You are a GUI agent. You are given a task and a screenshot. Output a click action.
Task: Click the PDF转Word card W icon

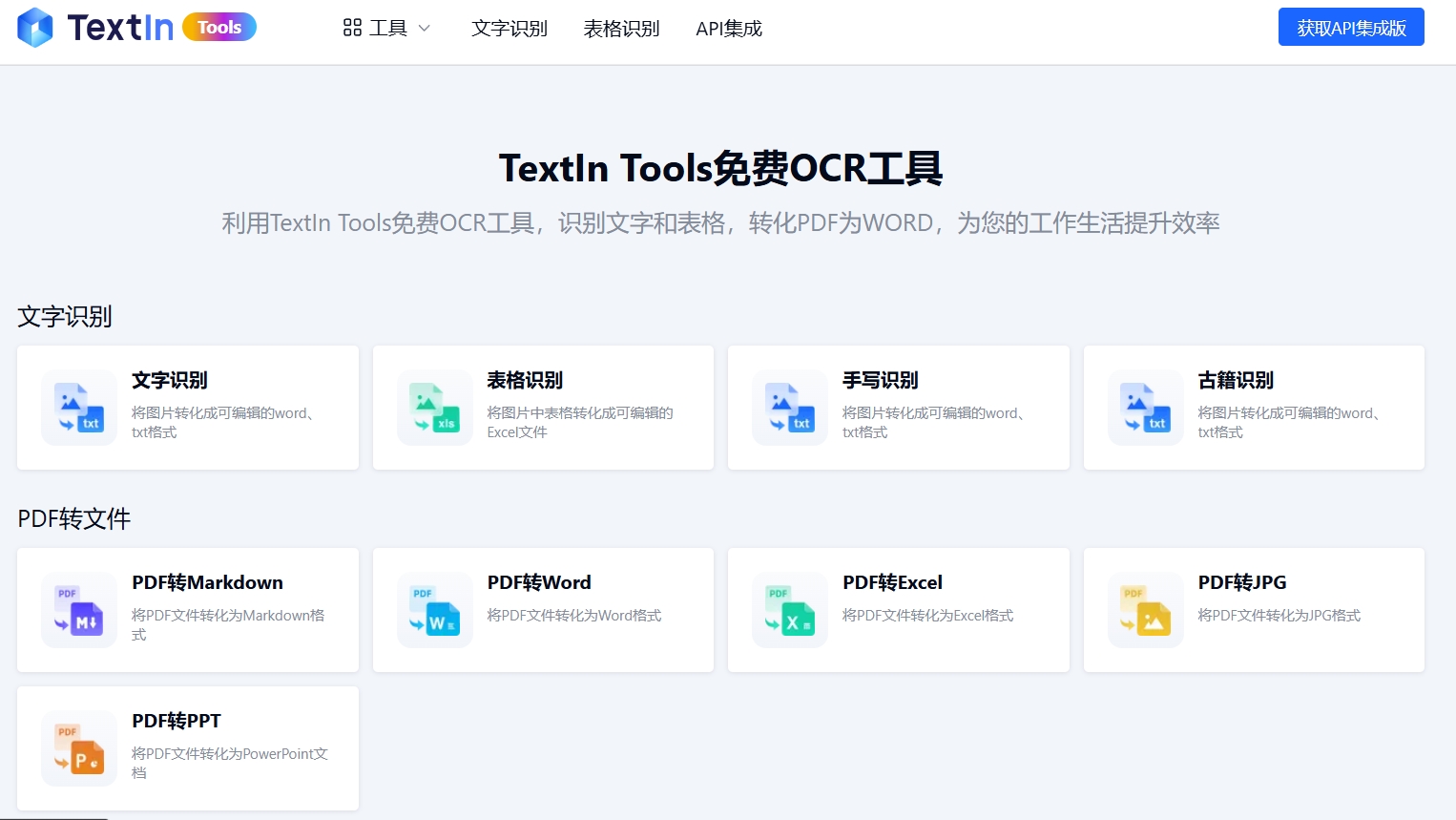click(x=435, y=610)
